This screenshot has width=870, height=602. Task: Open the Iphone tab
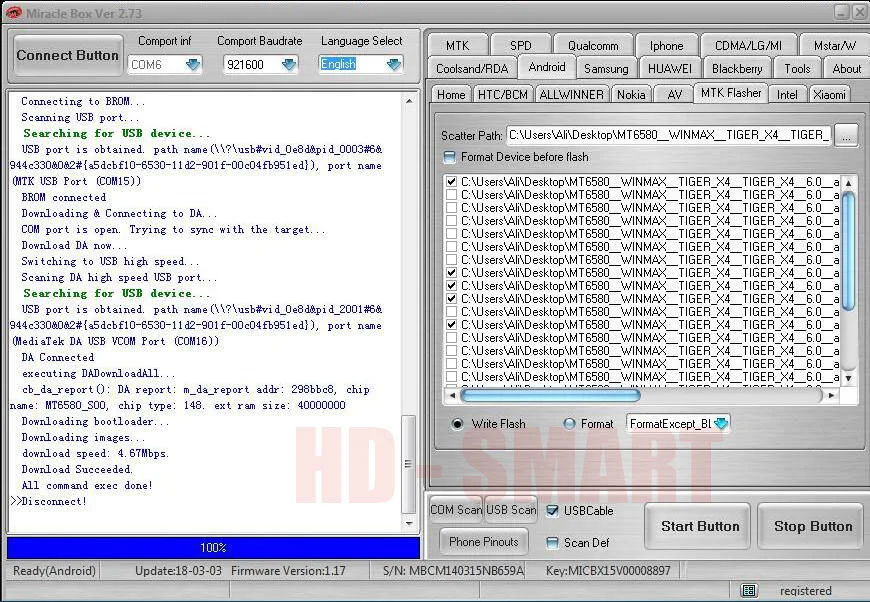click(666, 45)
